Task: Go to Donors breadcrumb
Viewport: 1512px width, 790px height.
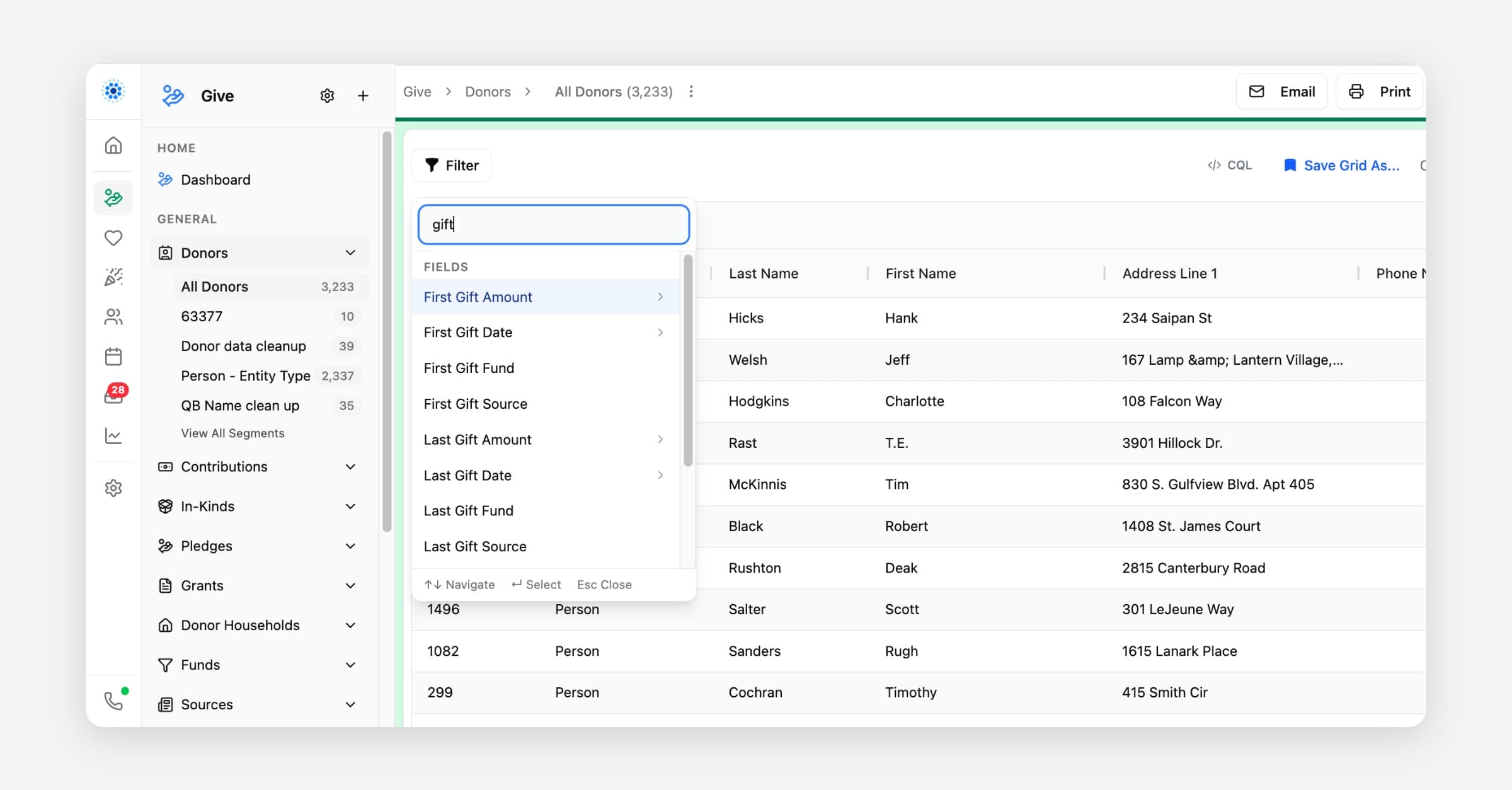Action: 488,92
